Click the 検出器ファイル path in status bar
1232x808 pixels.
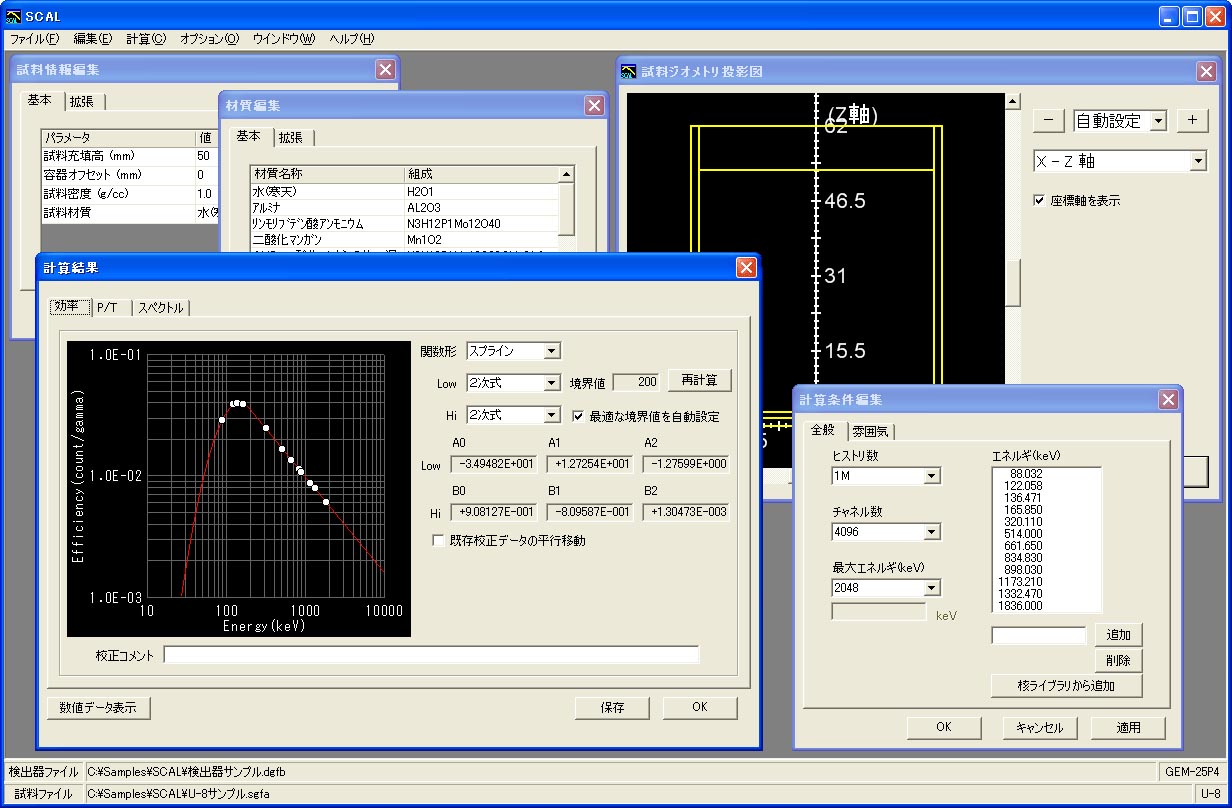[x=620, y=771]
